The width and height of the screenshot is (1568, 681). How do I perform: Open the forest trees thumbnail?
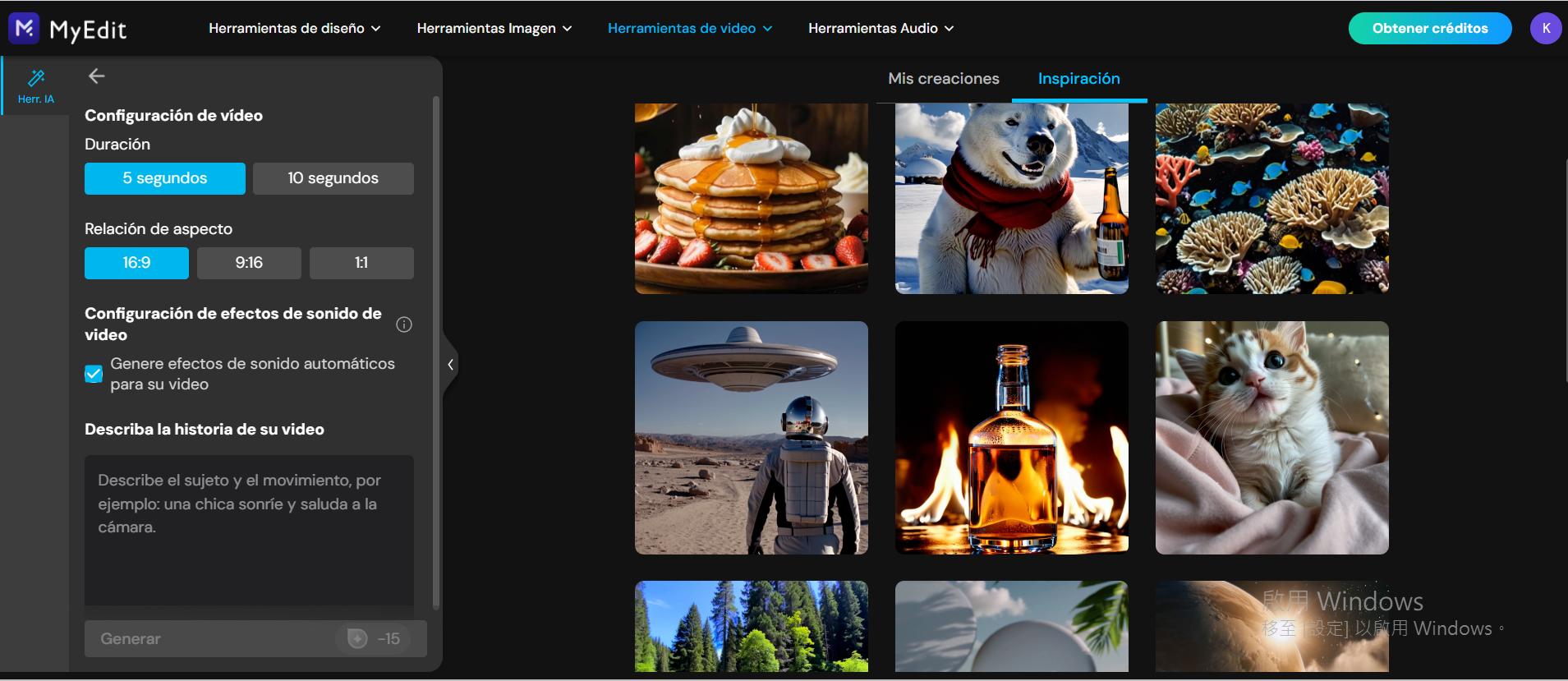coord(752,627)
